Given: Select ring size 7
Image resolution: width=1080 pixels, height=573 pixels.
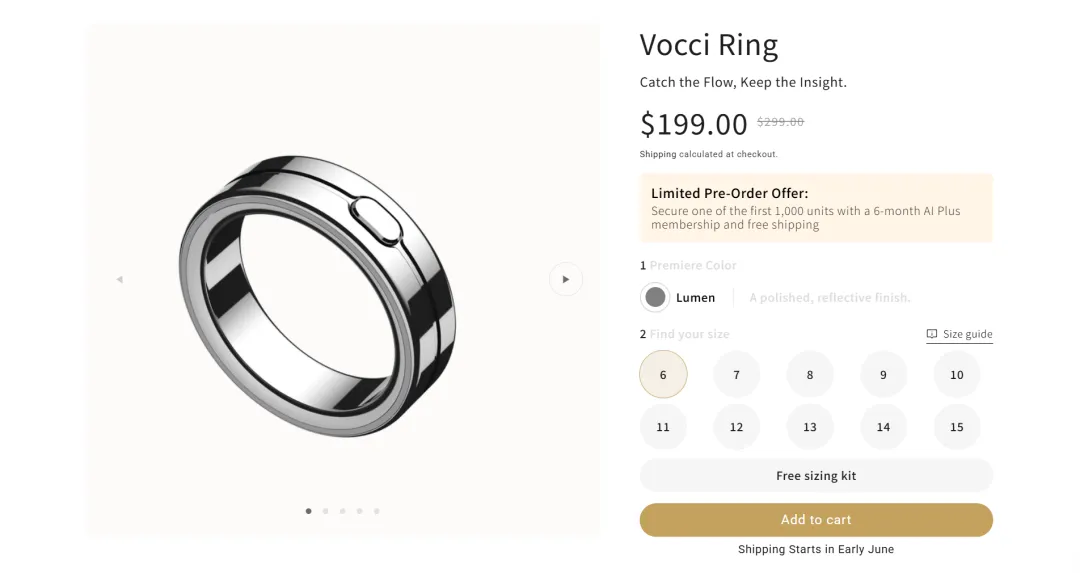Looking at the screenshot, I should pos(736,375).
